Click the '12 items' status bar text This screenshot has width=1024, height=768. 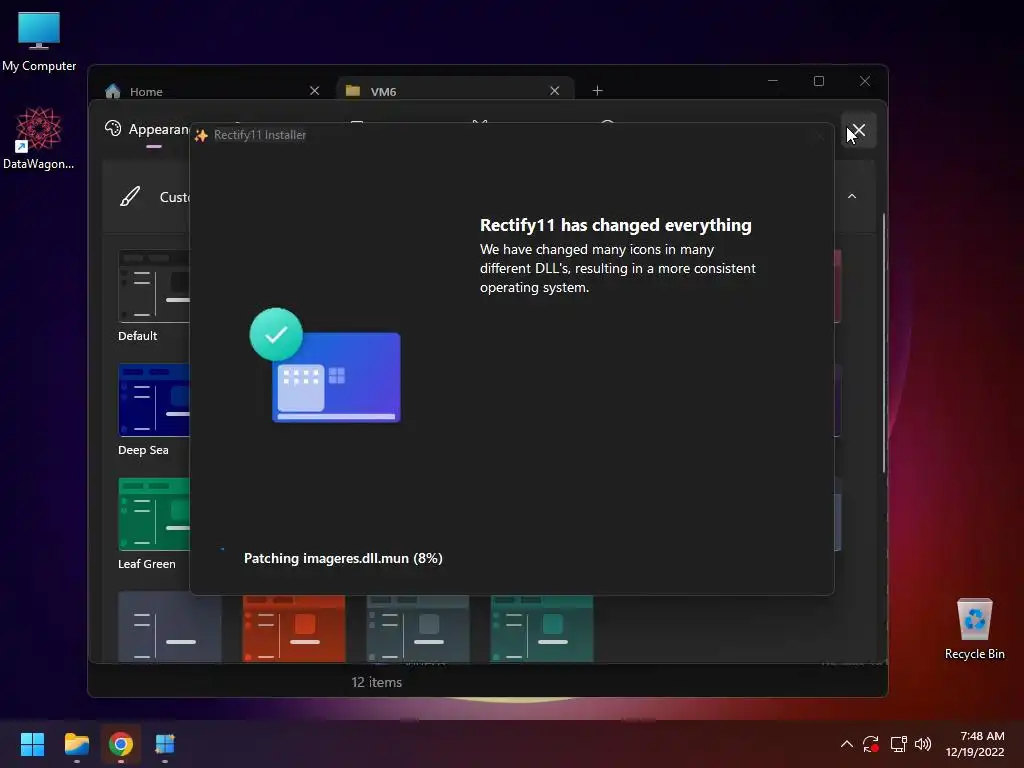pyautogui.click(x=376, y=682)
